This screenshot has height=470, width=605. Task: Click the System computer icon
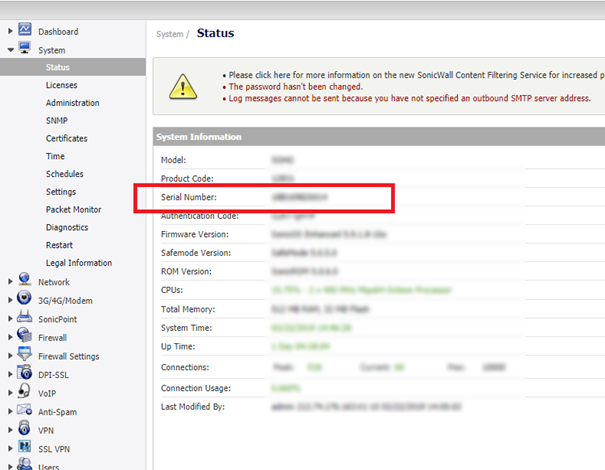[x=25, y=49]
